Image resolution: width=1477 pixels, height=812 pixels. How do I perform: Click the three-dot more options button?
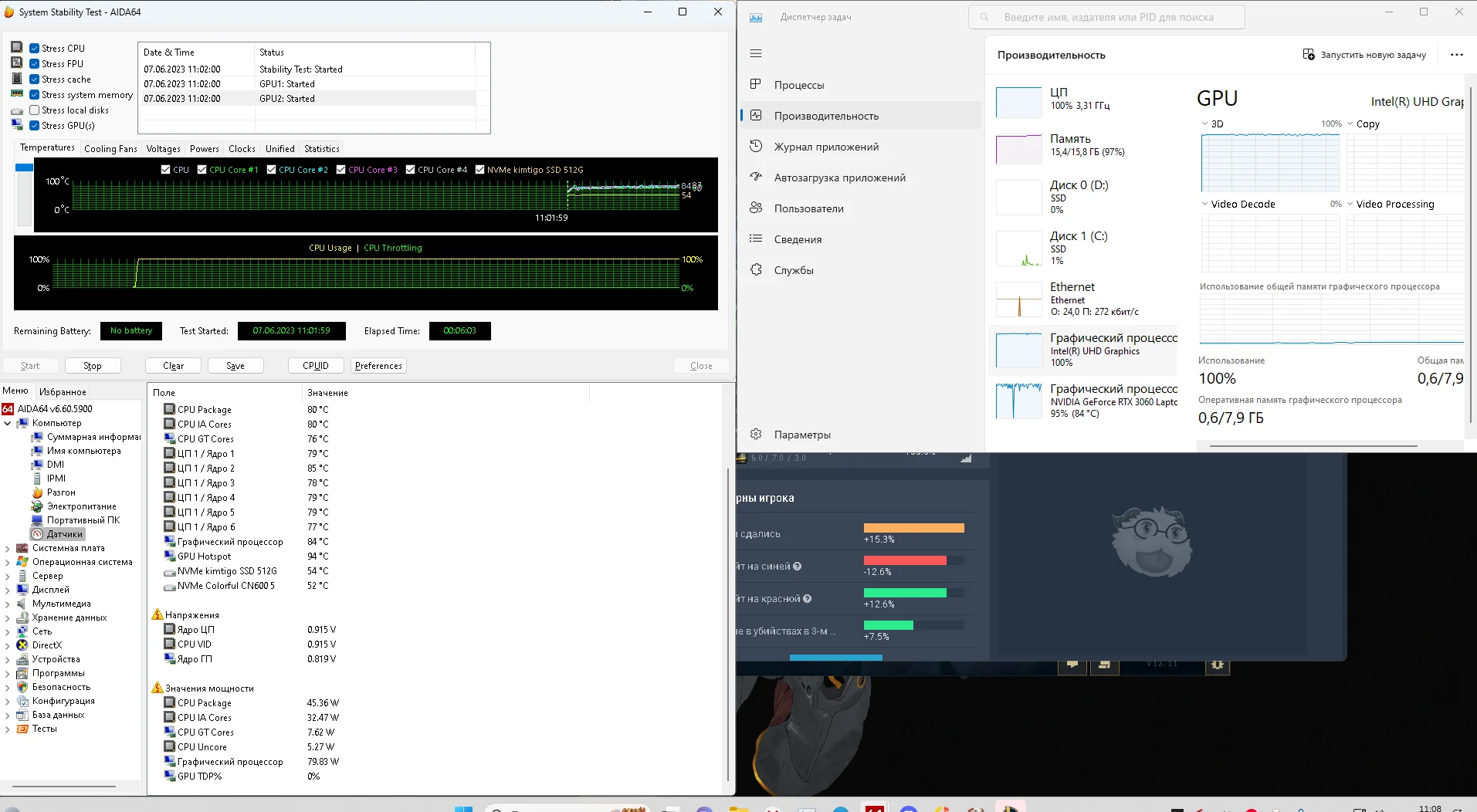coord(1456,55)
